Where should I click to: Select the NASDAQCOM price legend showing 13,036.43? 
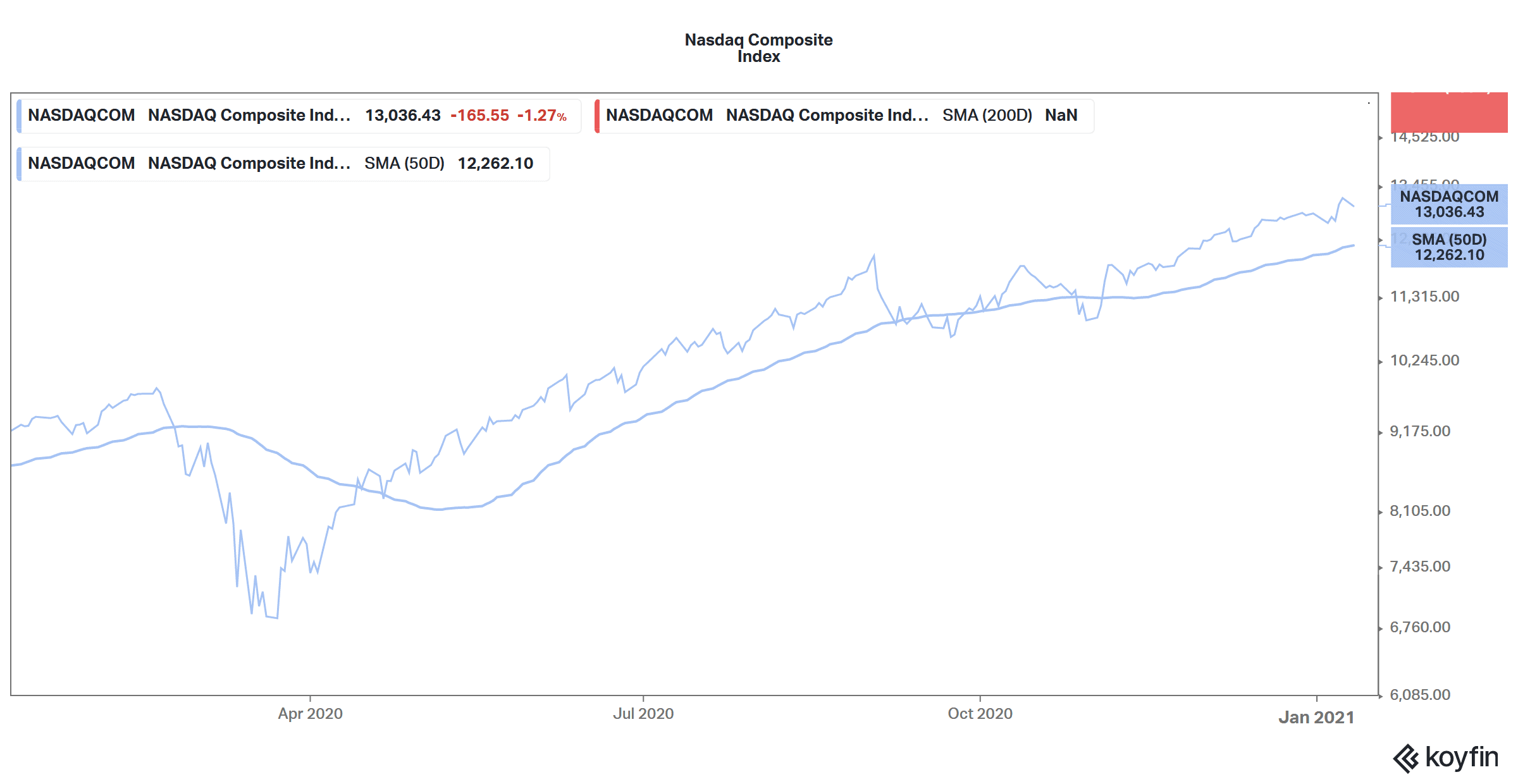[x=299, y=116]
